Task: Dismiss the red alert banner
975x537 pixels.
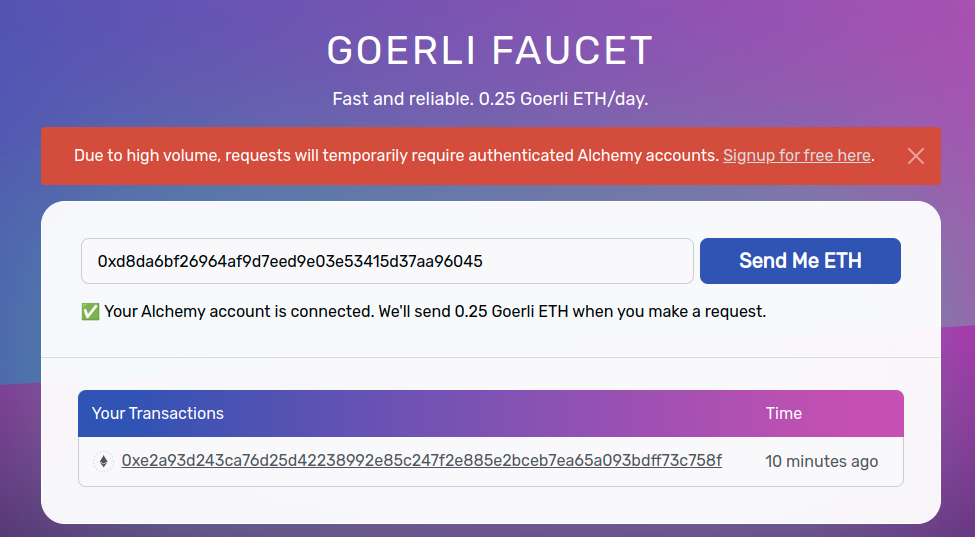Action: (x=915, y=156)
